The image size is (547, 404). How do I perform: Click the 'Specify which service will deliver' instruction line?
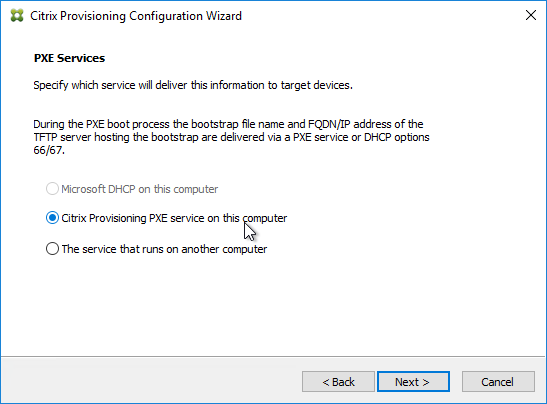193,85
